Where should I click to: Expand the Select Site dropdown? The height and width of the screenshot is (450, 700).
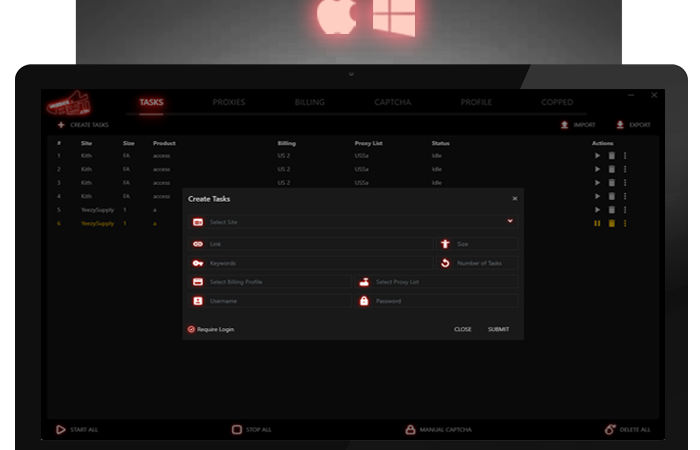510,221
